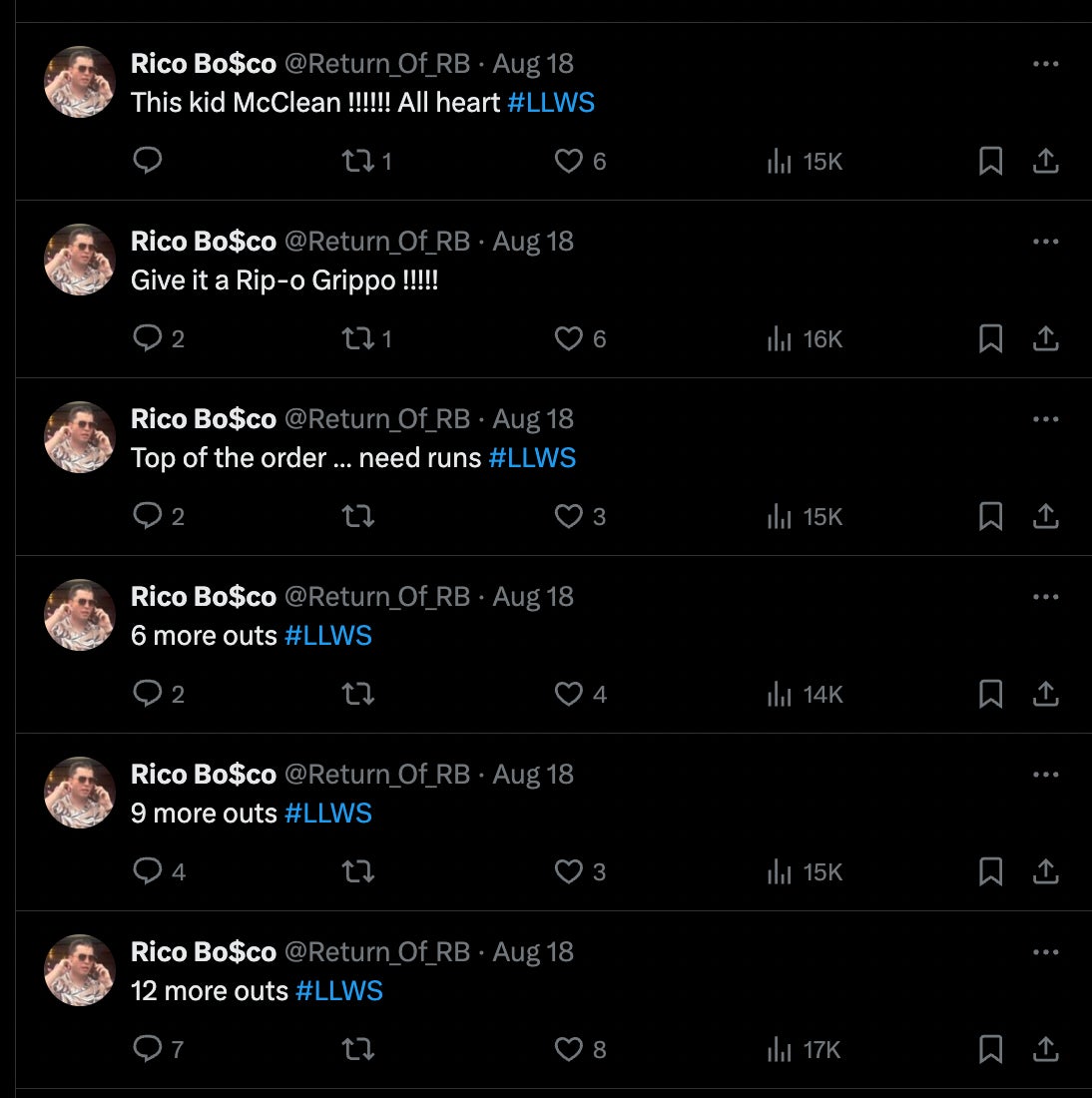Open profile picture on 'Top of the order' tweet
Viewport: 1092px width, 1098px height.
(80, 437)
